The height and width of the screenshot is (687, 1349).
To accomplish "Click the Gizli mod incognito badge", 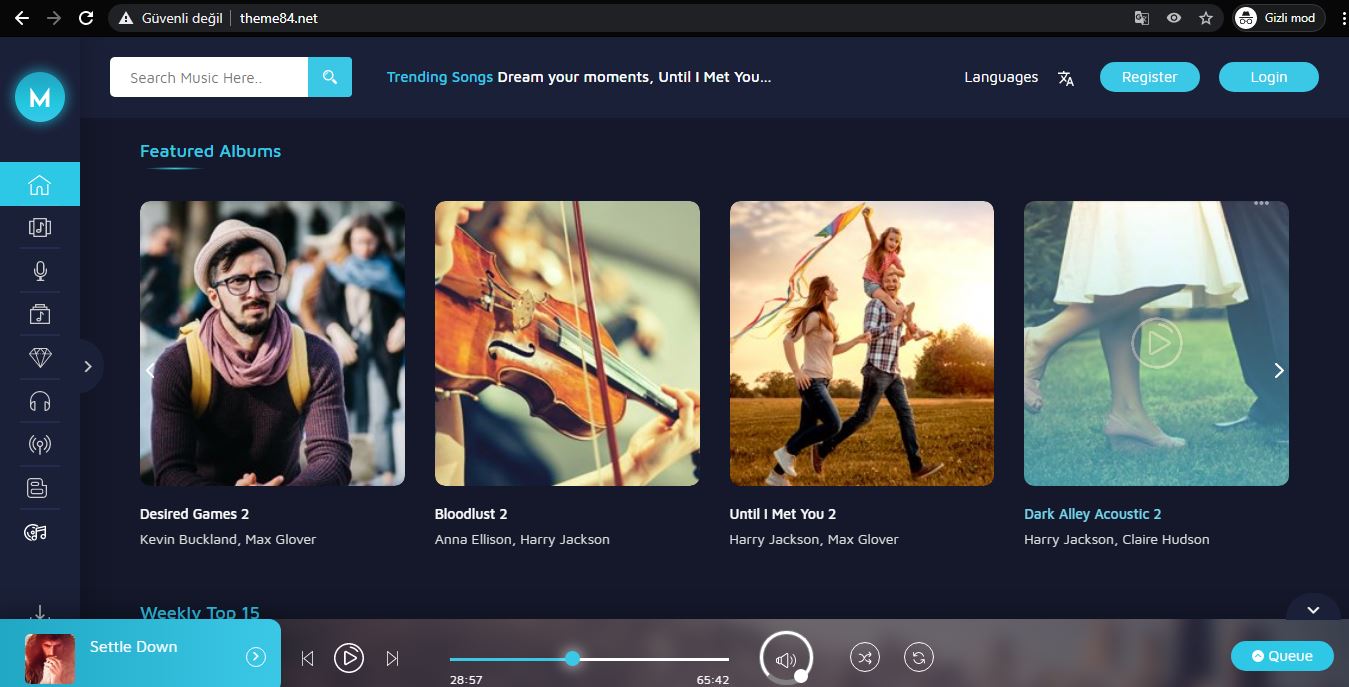I will coord(1279,18).
